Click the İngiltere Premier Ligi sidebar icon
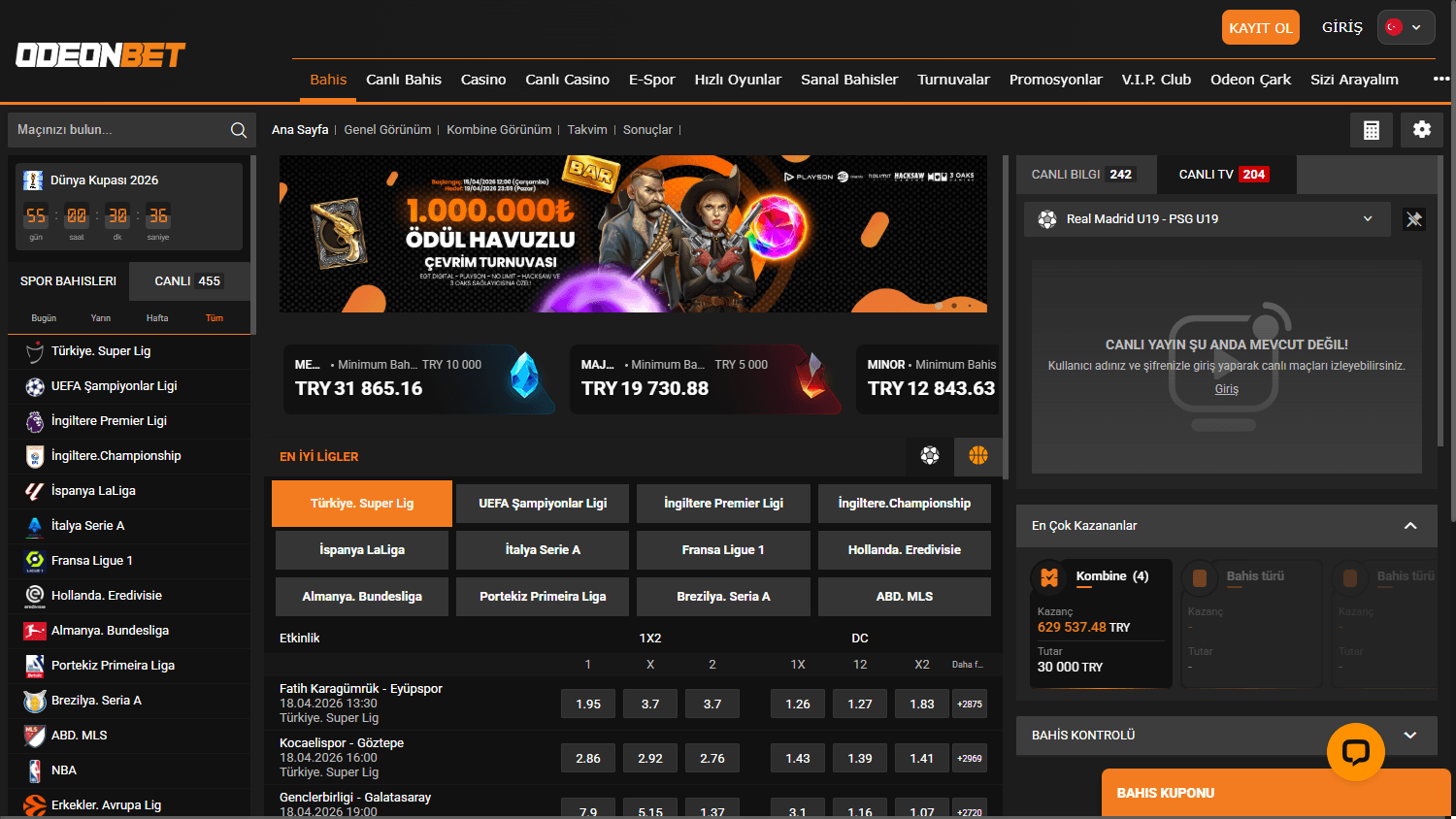Viewport: 1456px width, 819px height. point(35,421)
